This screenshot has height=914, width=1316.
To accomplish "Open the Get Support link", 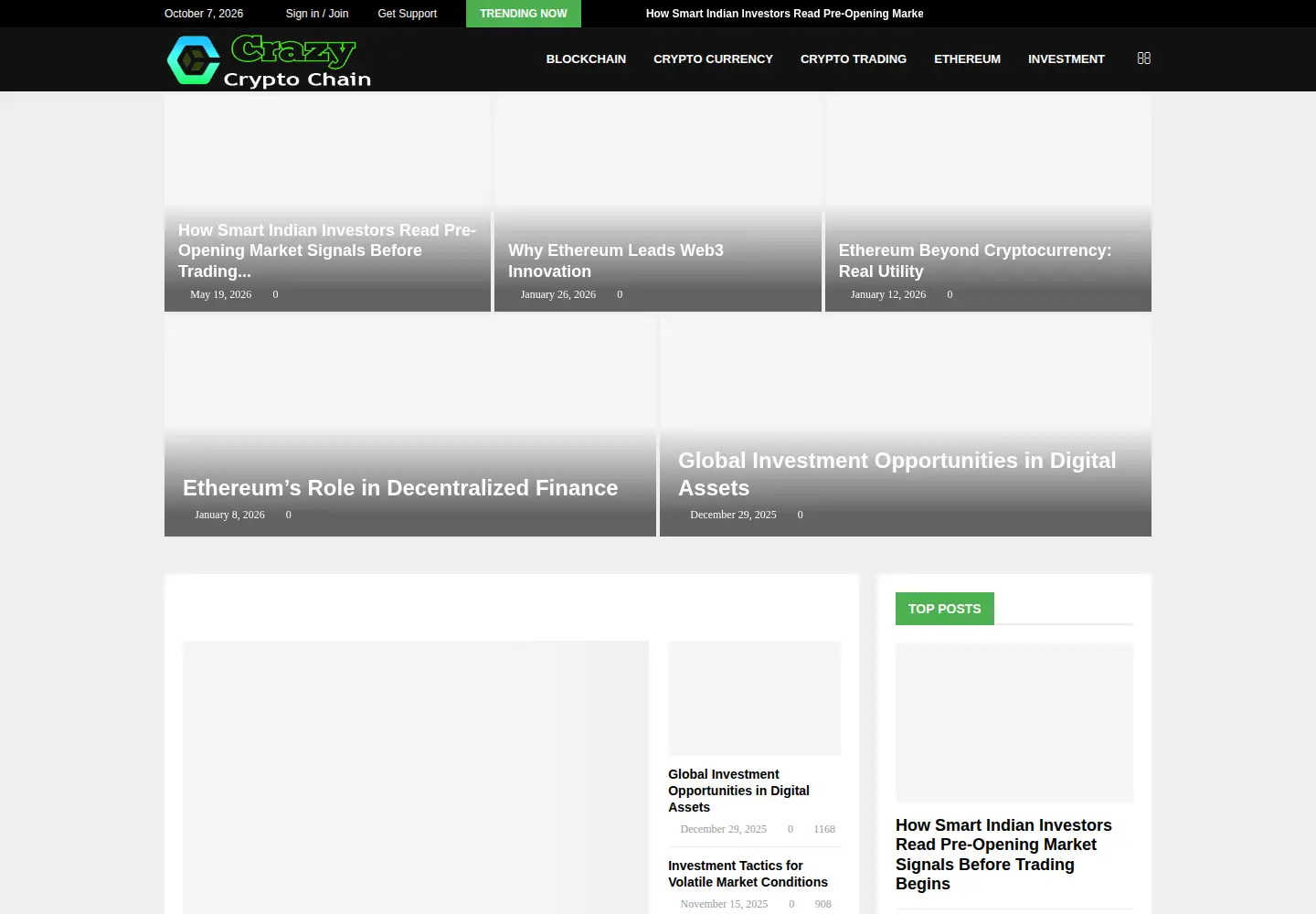I will coord(407,14).
